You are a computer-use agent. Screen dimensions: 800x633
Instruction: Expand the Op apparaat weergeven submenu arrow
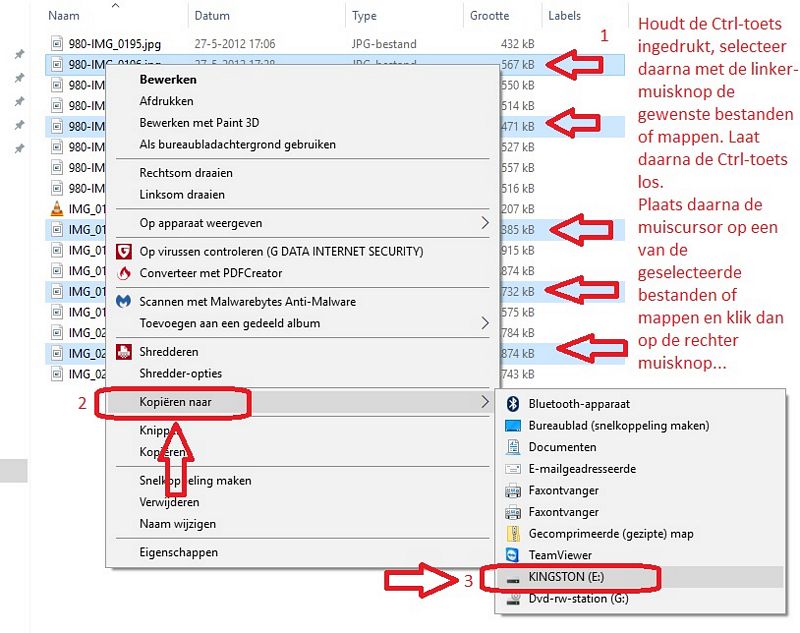tap(484, 223)
